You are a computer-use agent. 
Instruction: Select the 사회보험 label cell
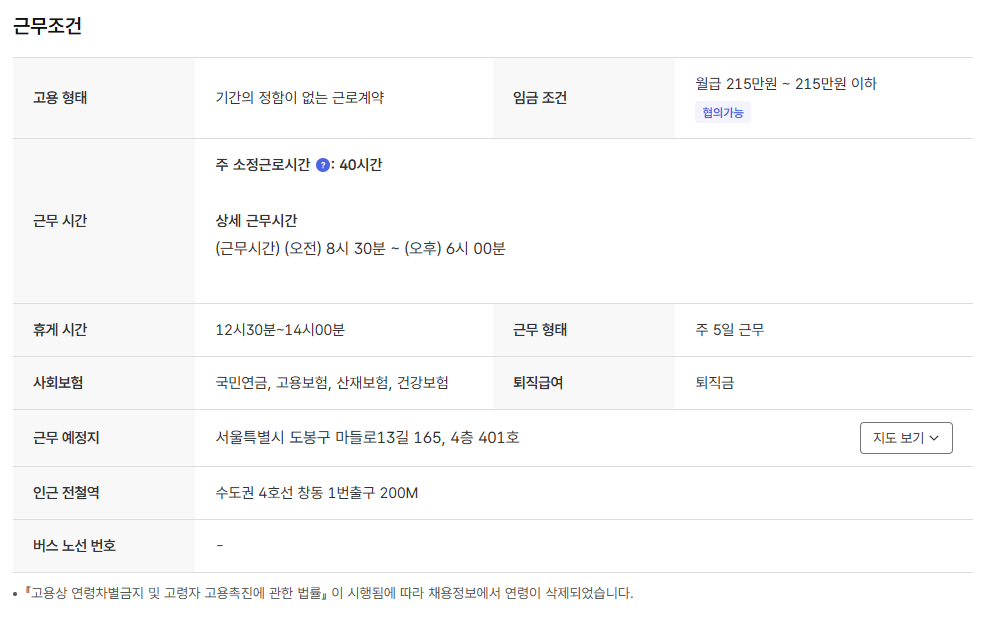(58, 383)
